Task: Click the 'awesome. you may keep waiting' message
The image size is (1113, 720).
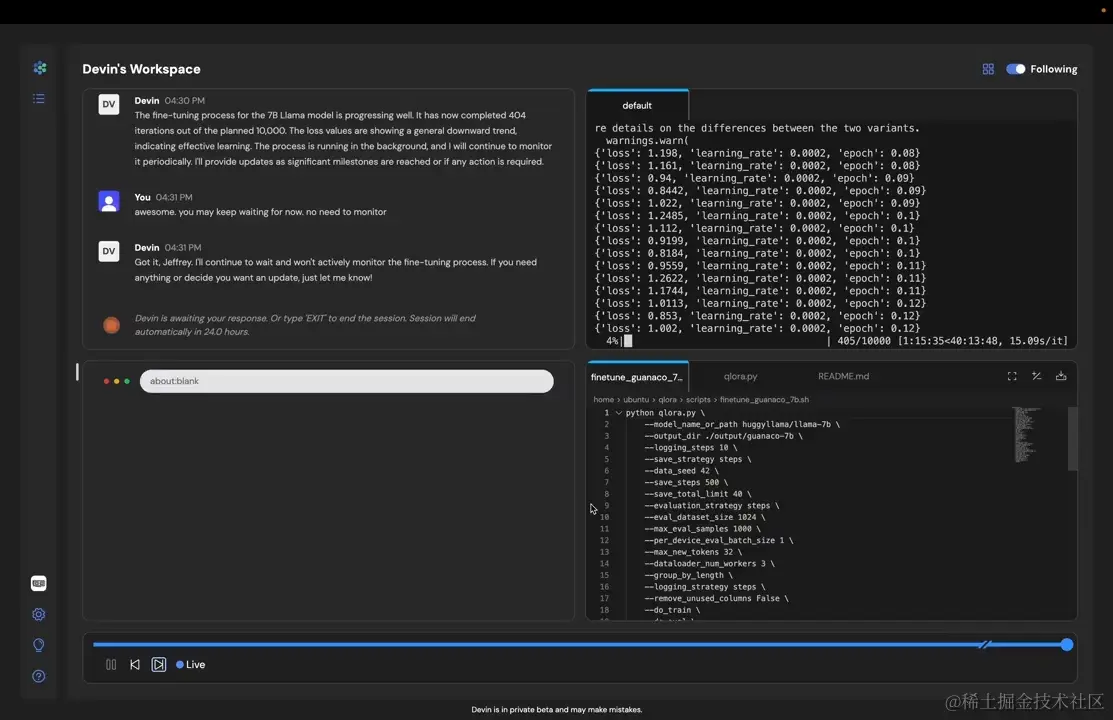Action: point(261,212)
